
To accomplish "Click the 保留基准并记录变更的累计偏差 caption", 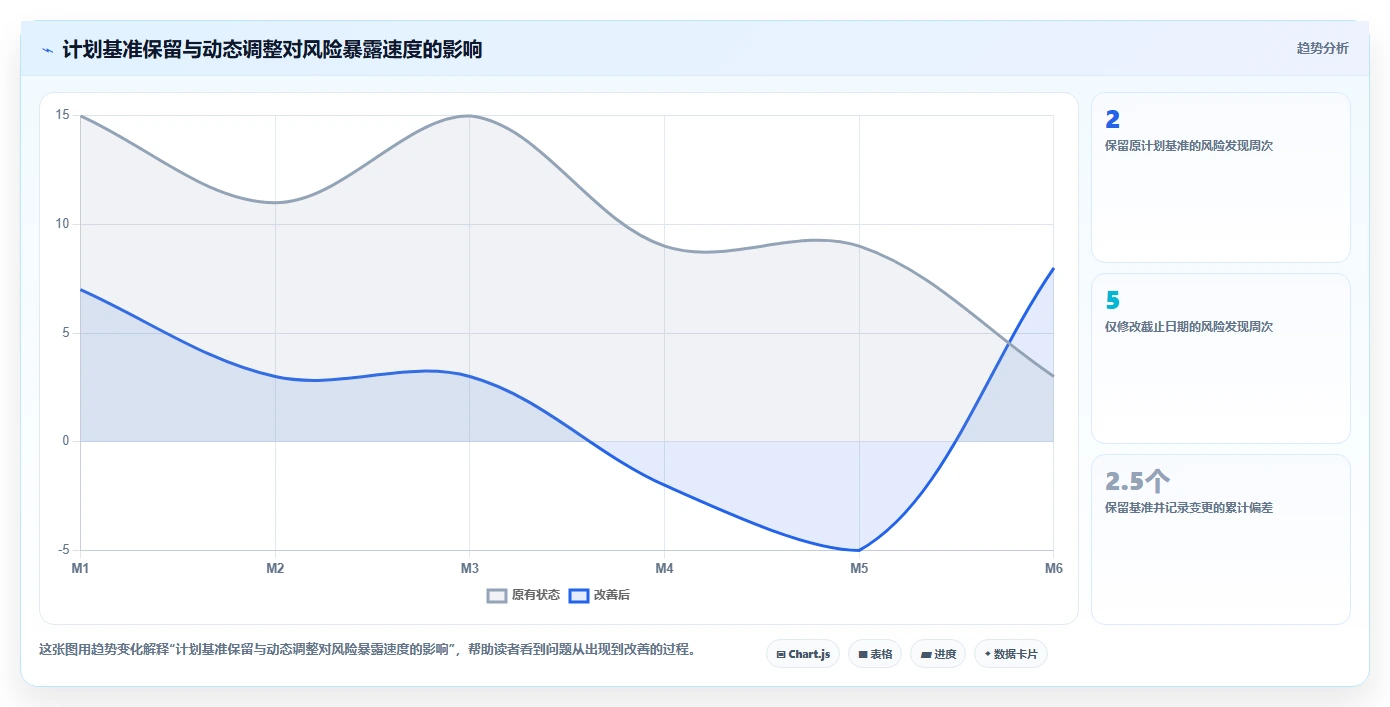I will click(1188, 508).
